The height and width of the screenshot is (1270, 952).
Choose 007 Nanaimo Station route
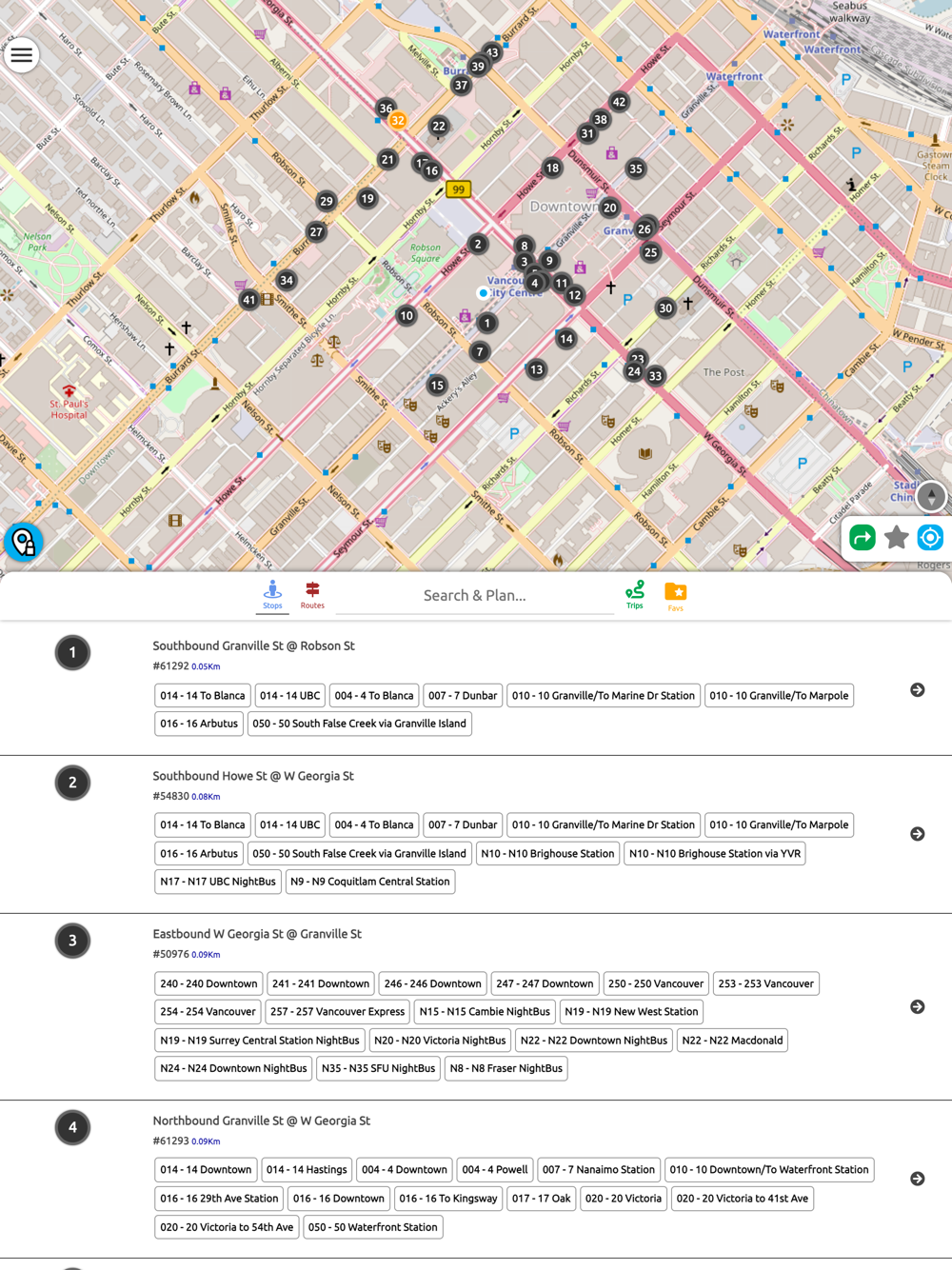[x=599, y=1170]
